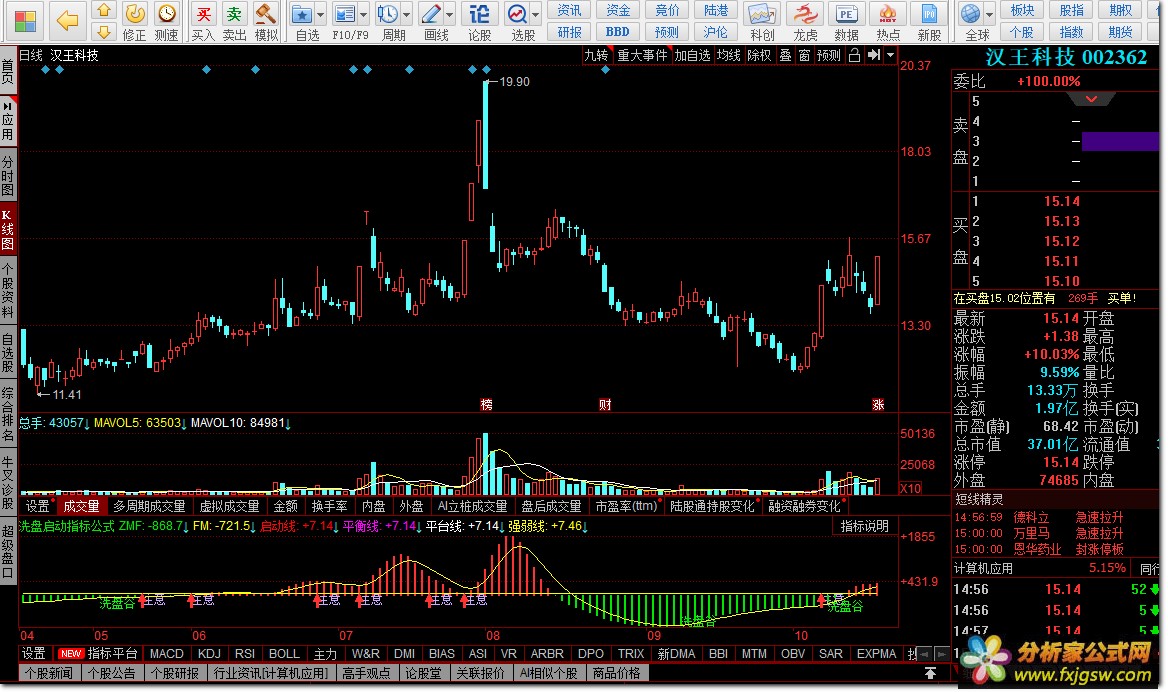The image size is (1168, 692).
Task: Toggle the 窗 multi-window option
Action: 804,55
